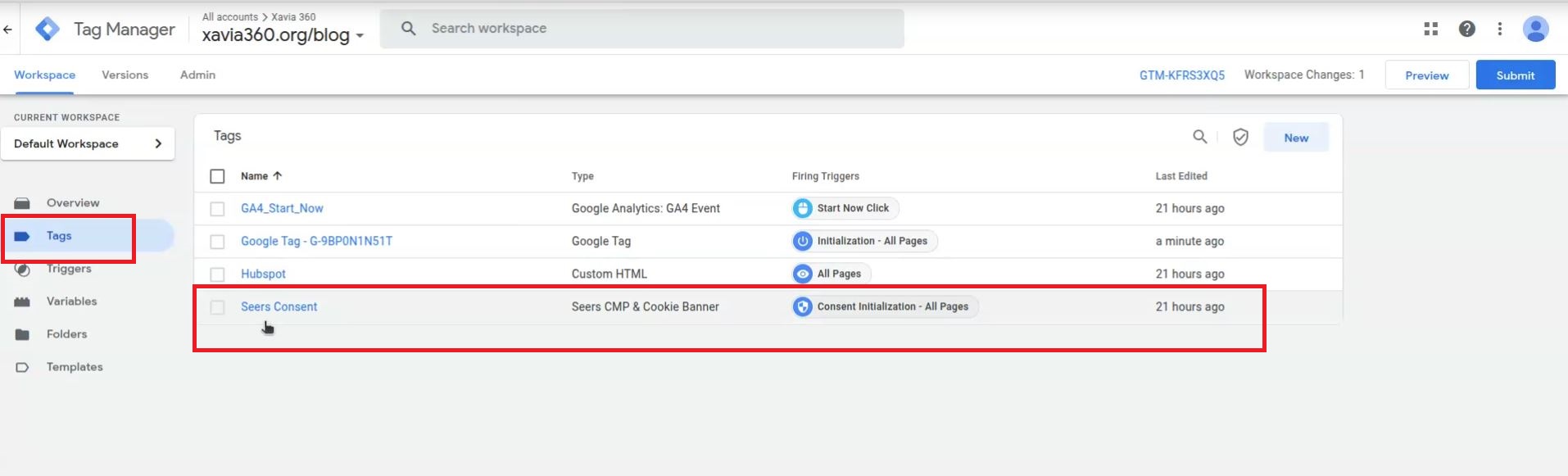1568x476 pixels.
Task: Click the Preview button
Action: tap(1426, 75)
